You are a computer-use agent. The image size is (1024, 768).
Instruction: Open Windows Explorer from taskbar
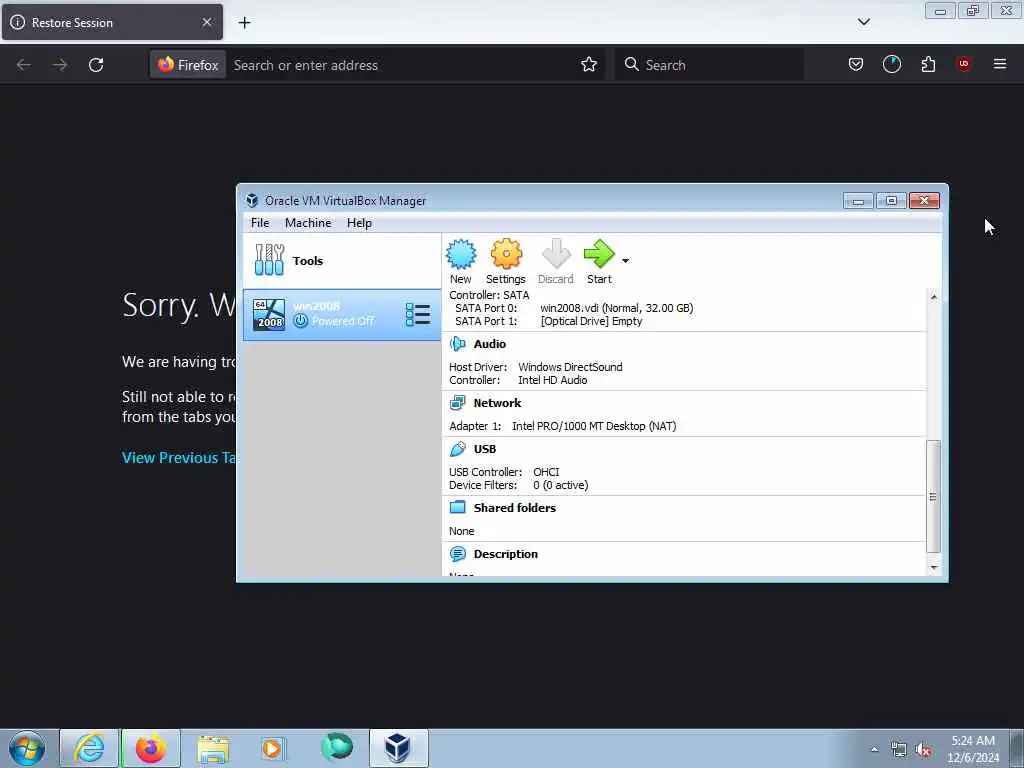213,748
